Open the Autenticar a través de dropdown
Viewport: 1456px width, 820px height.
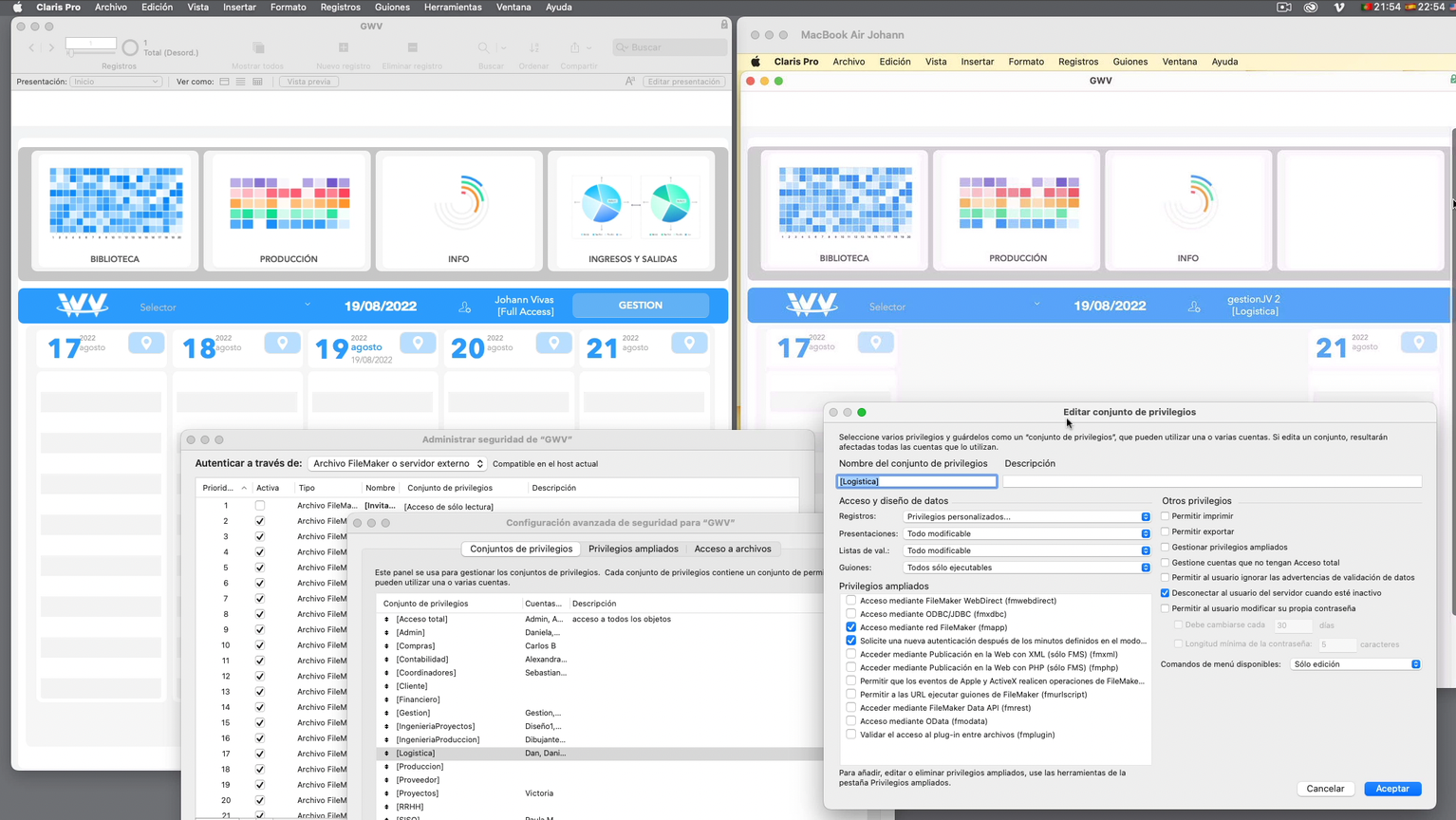(x=397, y=464)
